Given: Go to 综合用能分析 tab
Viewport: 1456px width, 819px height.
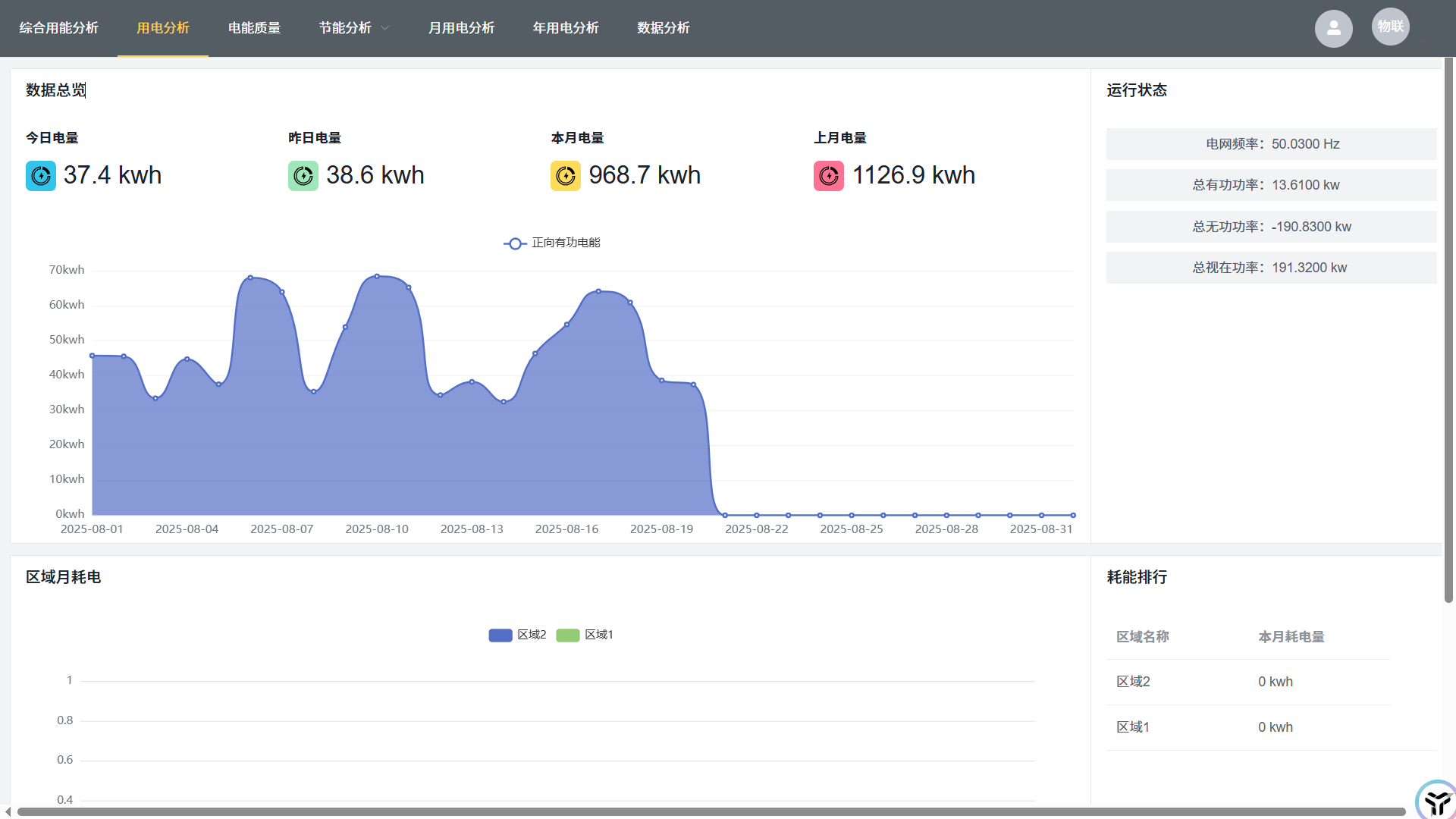Looking at the screenshot, I should pyautogui.click(x=58, y=28).
